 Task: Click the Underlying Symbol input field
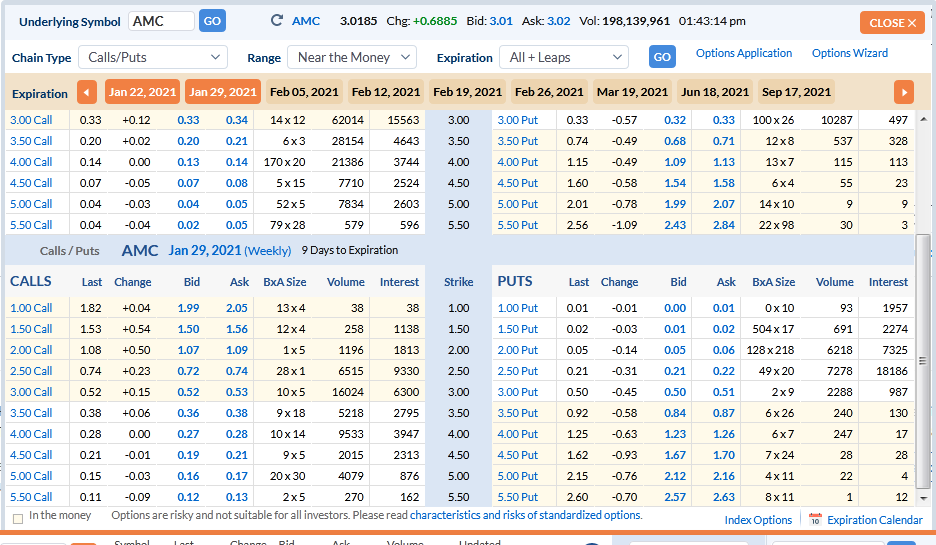click(x=161, y=21)
